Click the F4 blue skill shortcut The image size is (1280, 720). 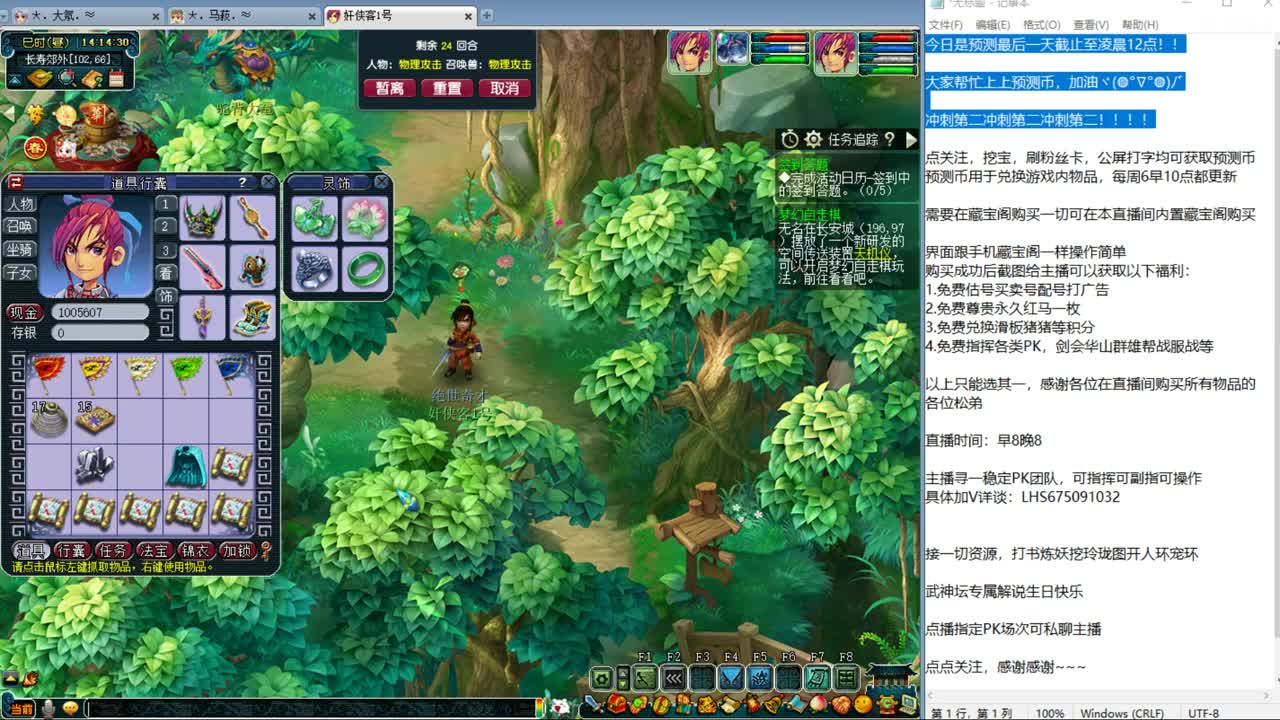[x=731, y=678]
